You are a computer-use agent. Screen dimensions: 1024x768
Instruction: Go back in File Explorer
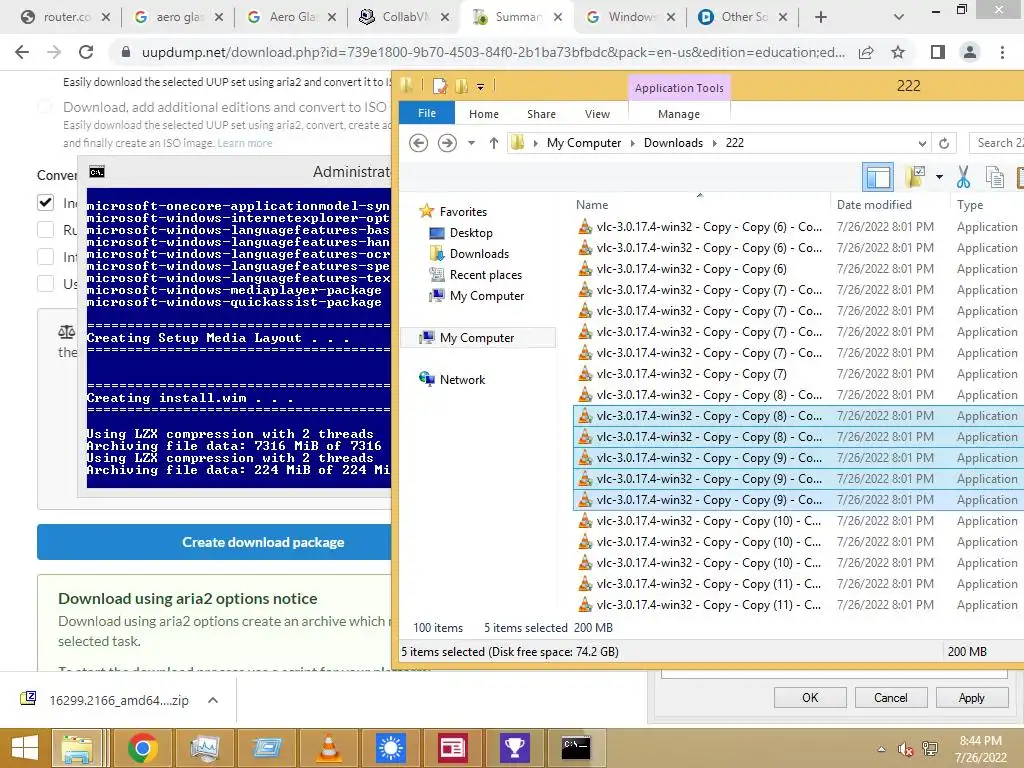(x=419, y=142)
